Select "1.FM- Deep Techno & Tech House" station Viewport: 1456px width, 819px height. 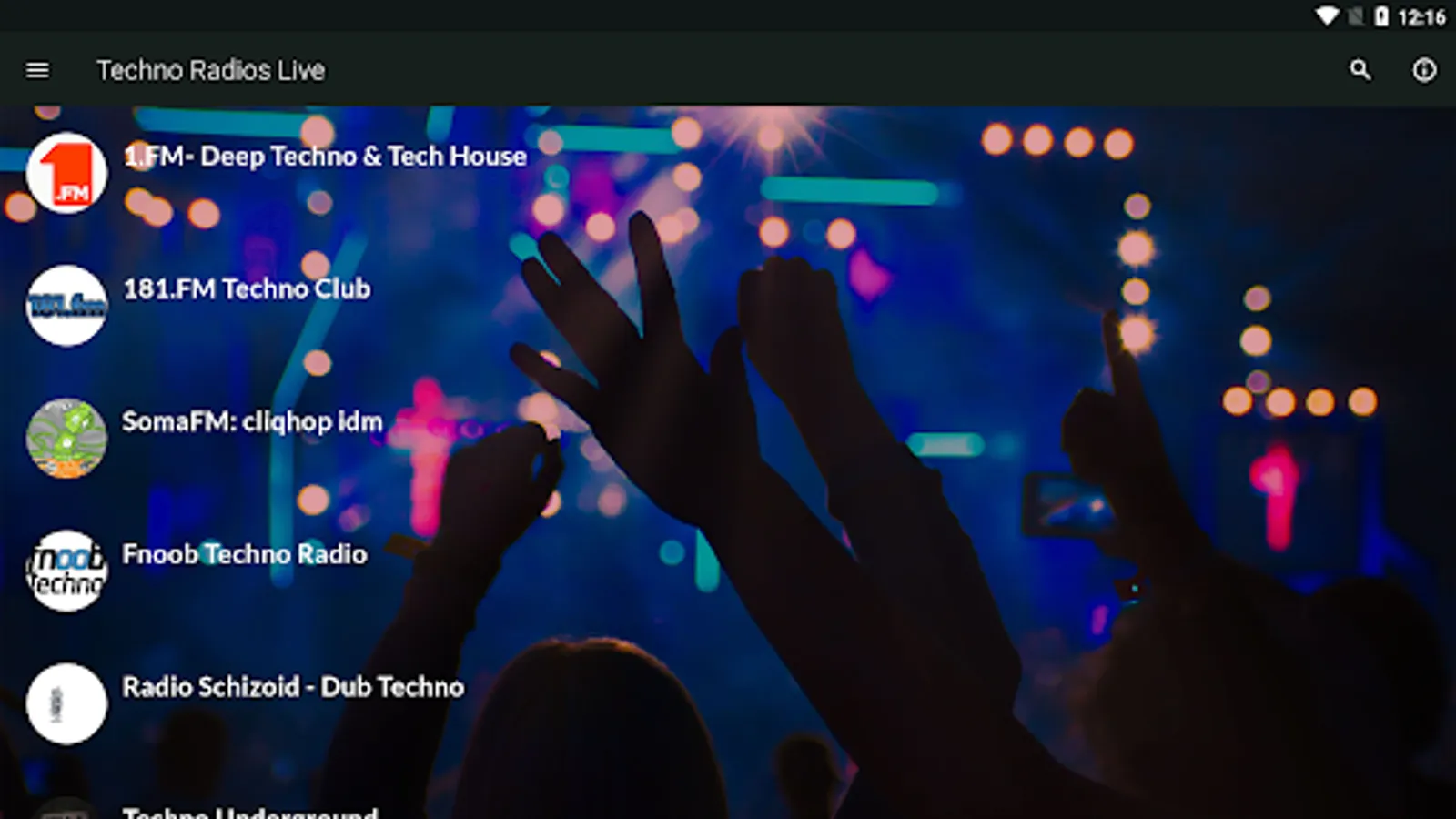(325, 157)
